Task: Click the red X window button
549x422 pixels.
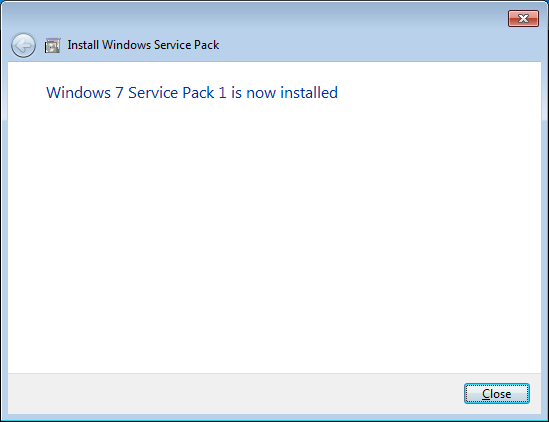Action: 523,18
